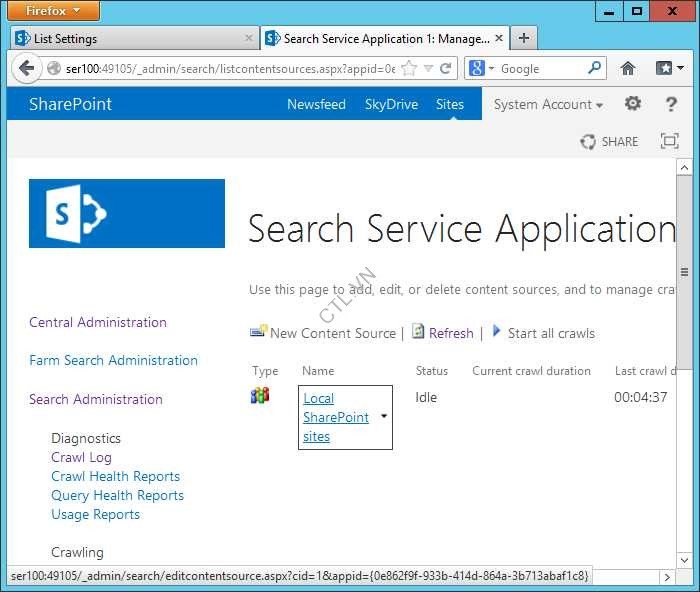700x592 pixels.
Task: Click the SharePoint settings gear icon
Action: pos(633,104)
